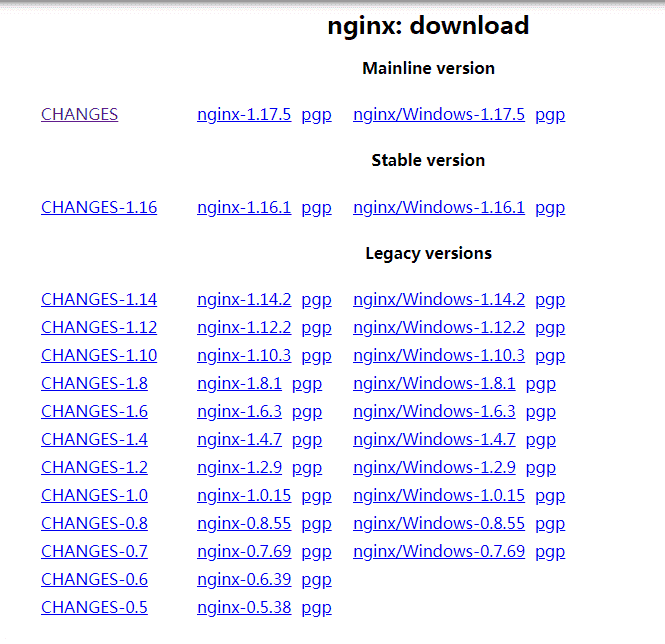Open CHANGES-1.10 link
This screenshot has width=665, height=644.
click(99, 356)
